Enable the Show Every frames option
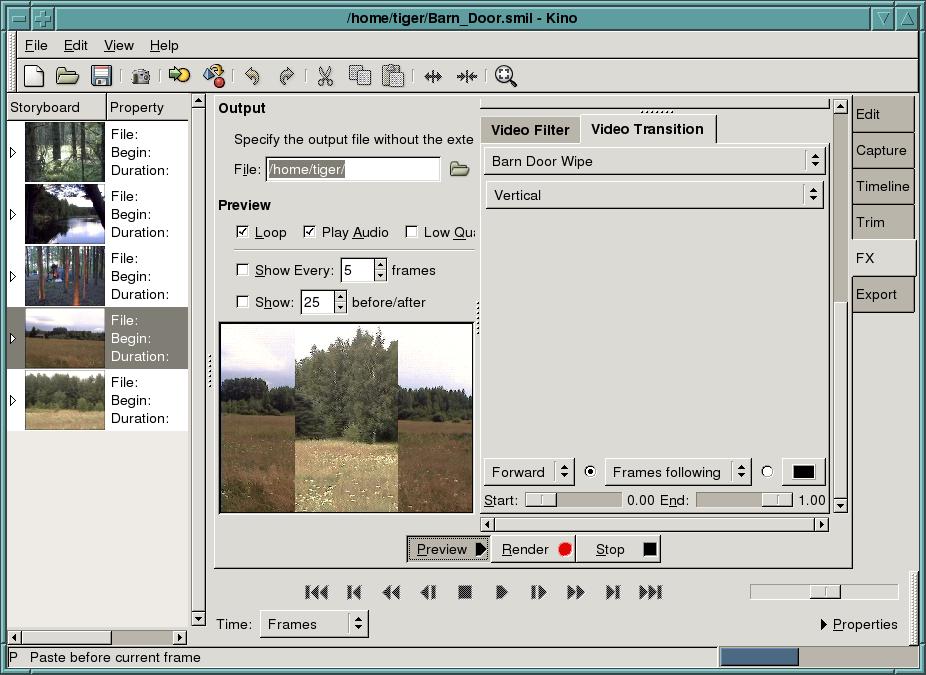 [241, 269]
